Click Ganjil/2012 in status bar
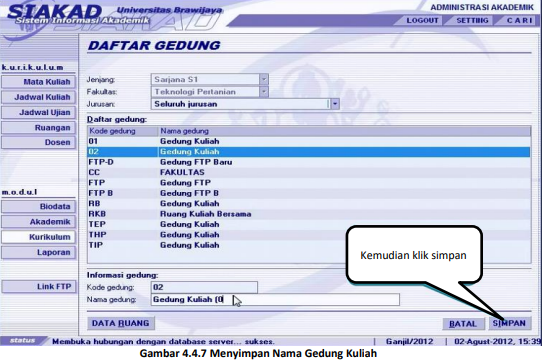 click(x=409, y=341)
